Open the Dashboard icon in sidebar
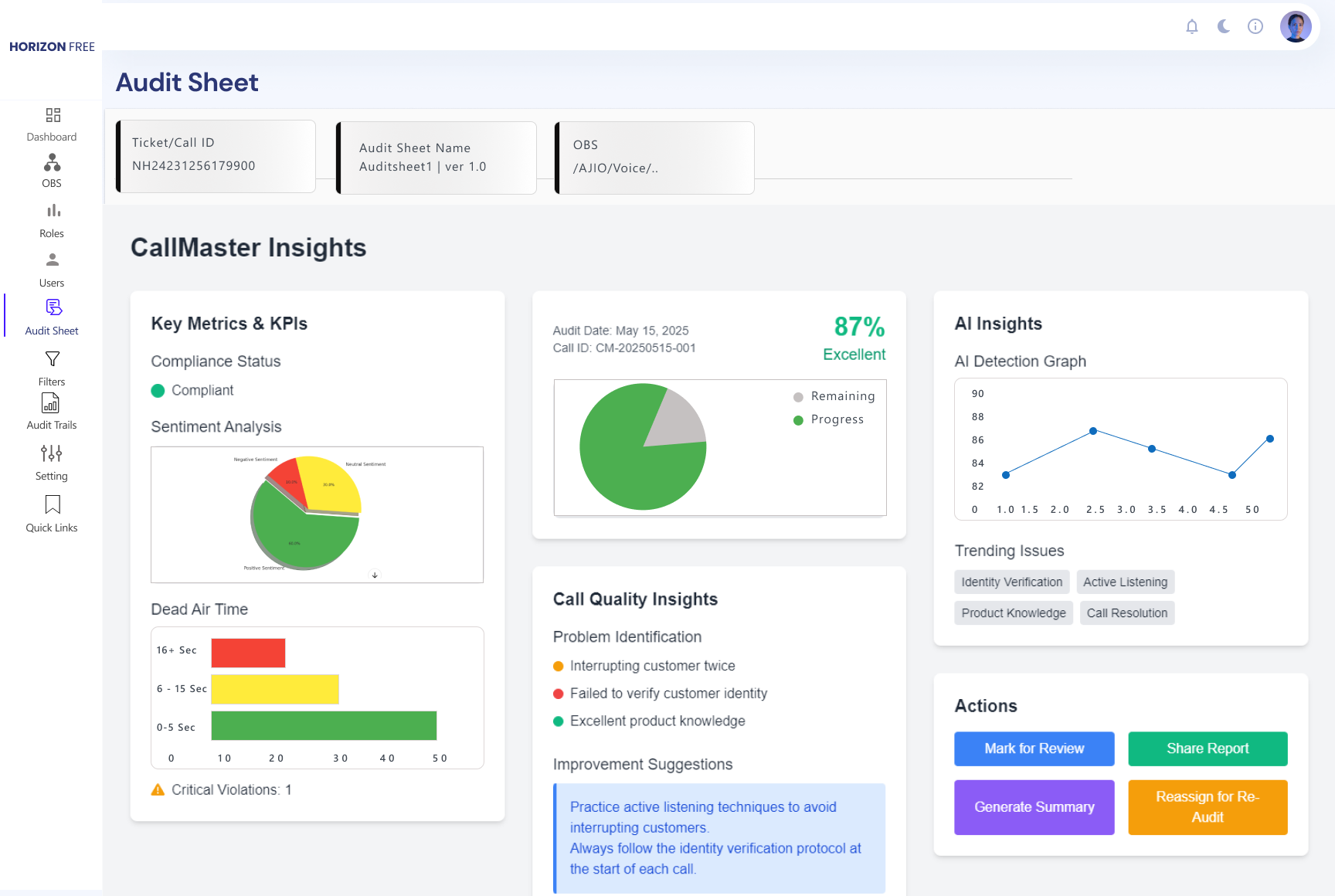The height and width of the screenshot is (896, 1335). pos(53,115)
